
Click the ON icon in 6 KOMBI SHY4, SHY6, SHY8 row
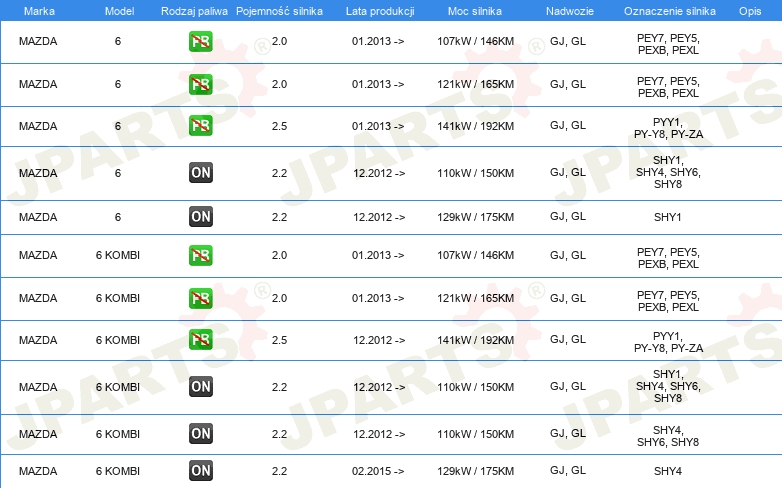(200, 433)
